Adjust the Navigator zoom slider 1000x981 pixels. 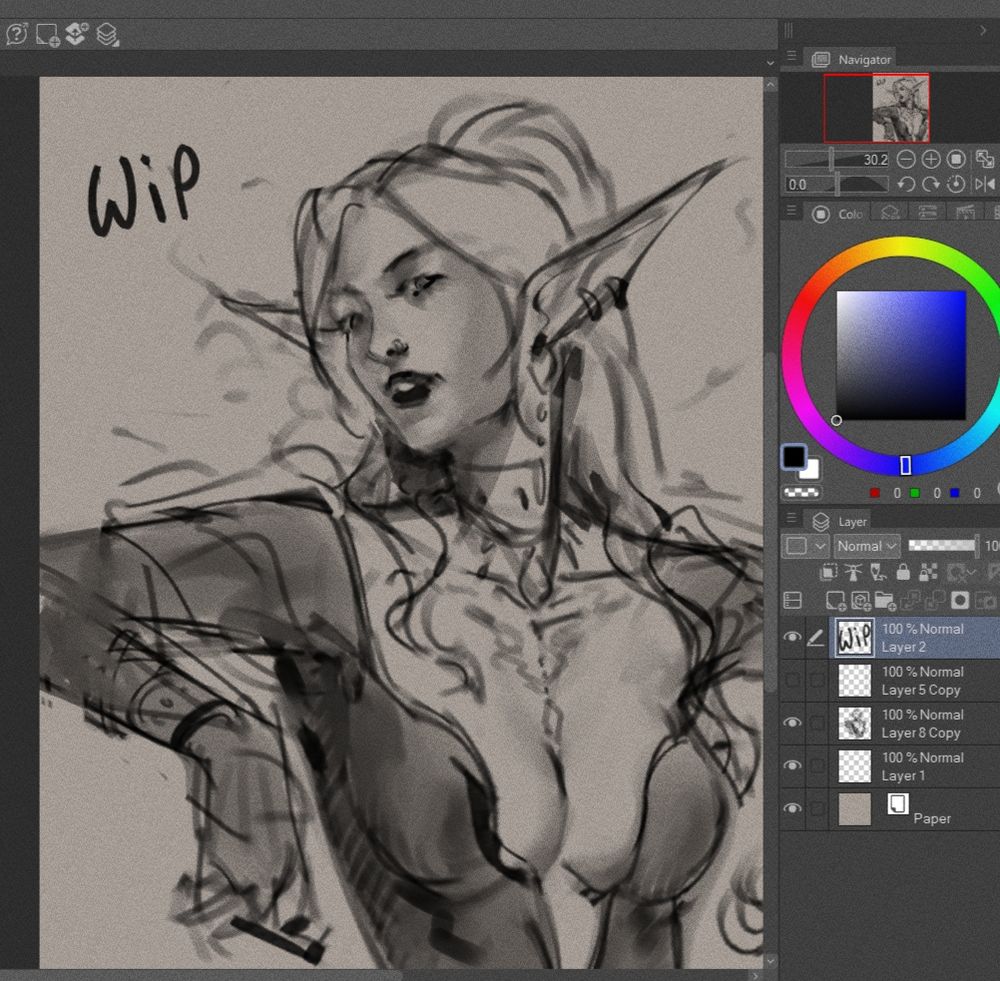coord(836,159)
